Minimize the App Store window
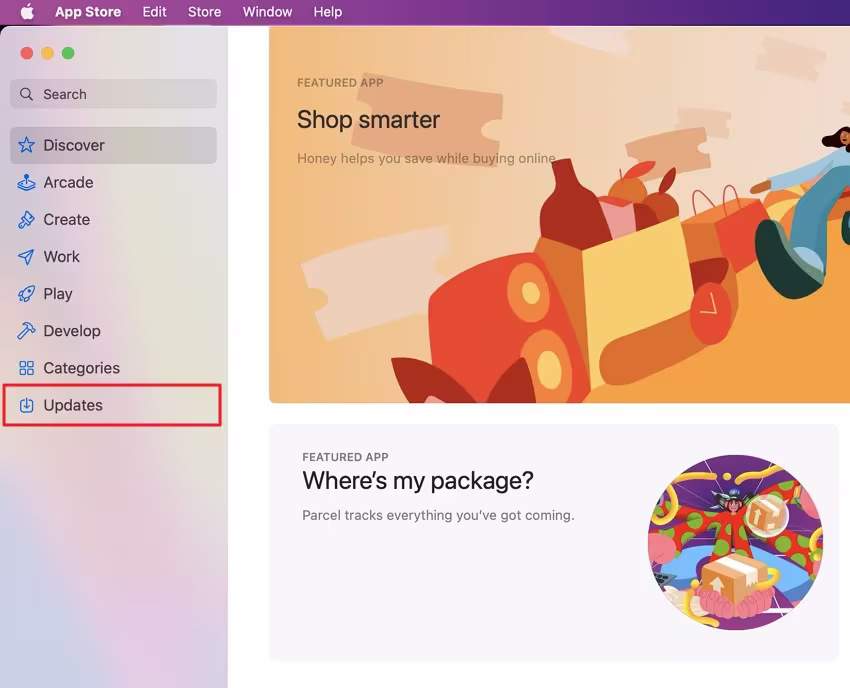 click(48, 53)
